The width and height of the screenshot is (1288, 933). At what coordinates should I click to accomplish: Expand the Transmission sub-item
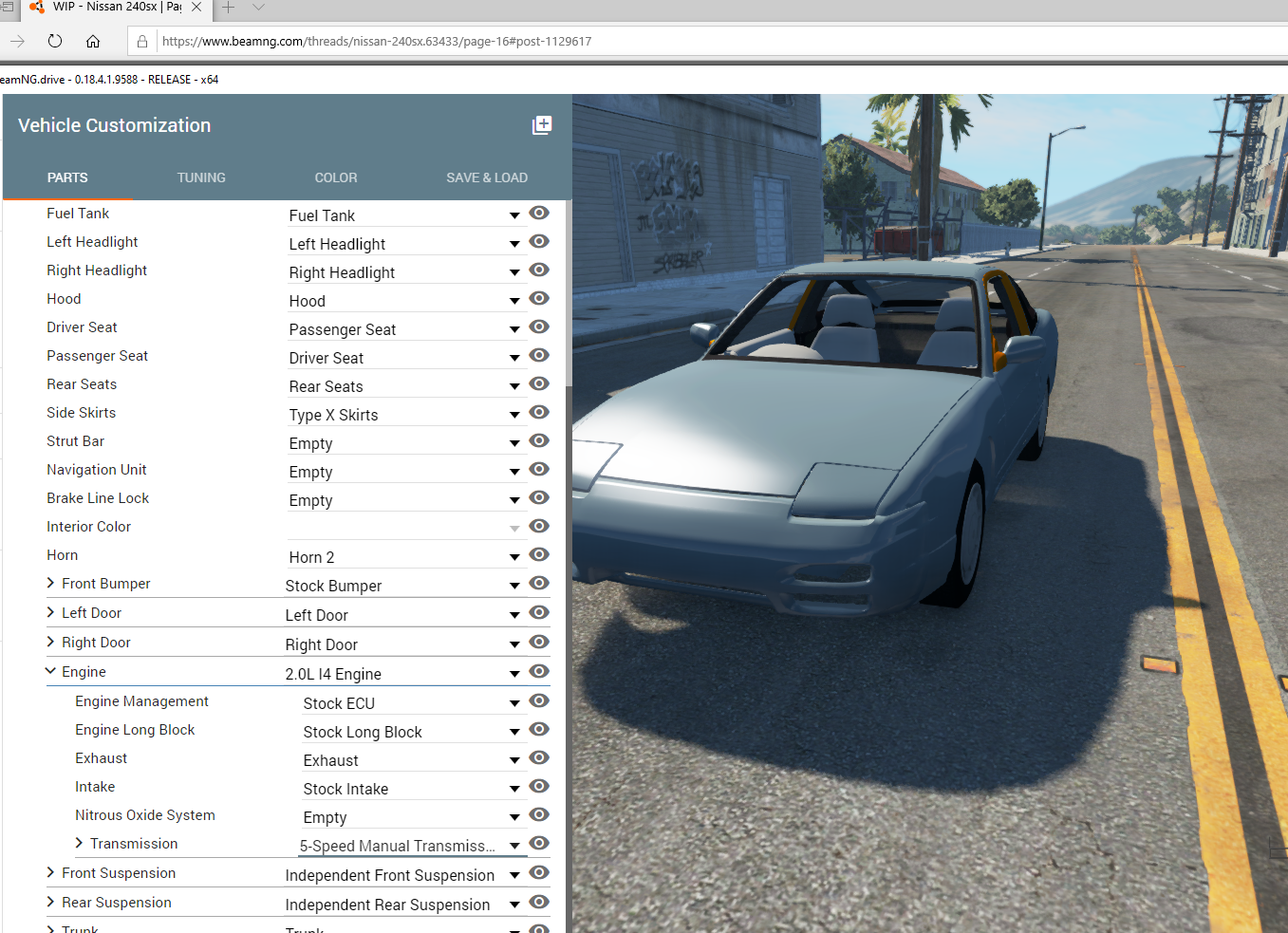pyautogui.click(x=79, y=844)
